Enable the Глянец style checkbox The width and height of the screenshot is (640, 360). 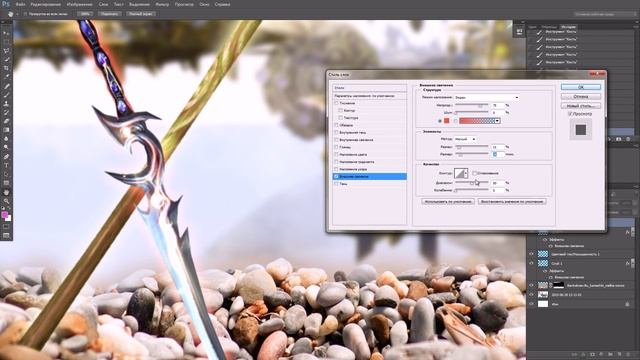336,147
